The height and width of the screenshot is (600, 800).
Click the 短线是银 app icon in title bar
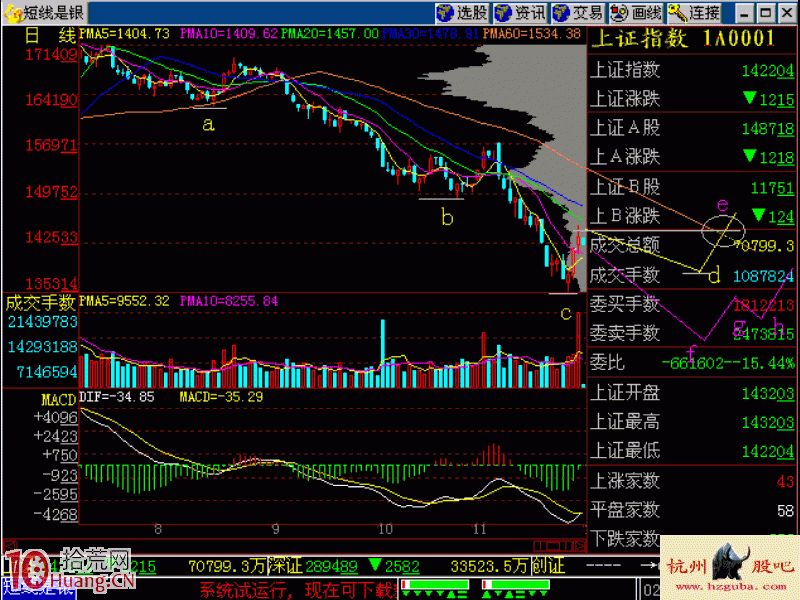tap(13, 13)
